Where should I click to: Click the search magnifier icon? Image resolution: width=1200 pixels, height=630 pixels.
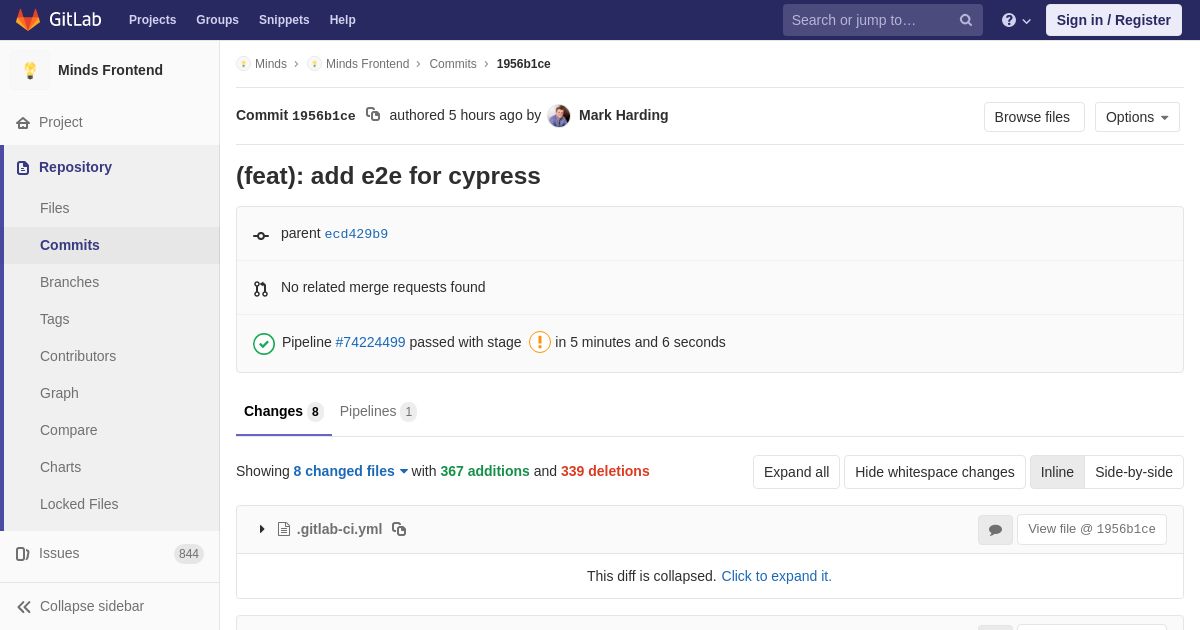966,20
